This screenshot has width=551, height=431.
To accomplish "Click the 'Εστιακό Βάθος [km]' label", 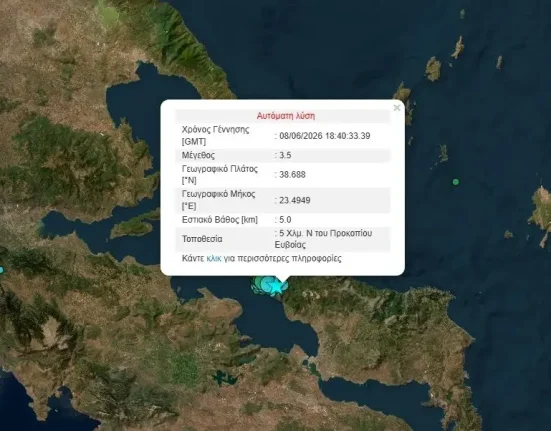I will tap(220, 220).
